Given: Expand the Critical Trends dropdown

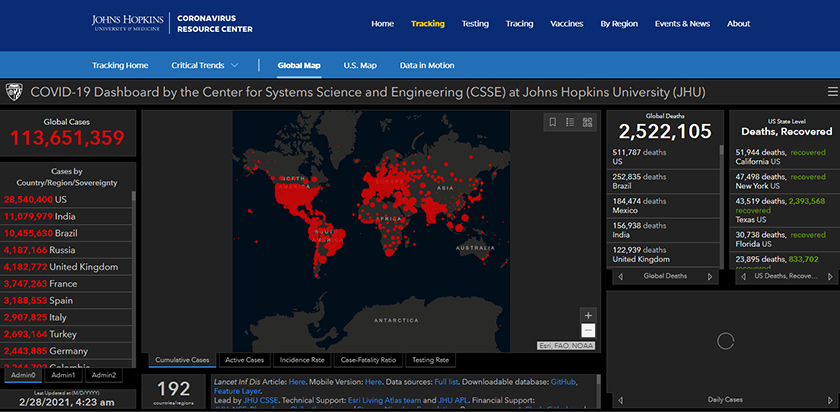Looking at the screenshot, I should pos(205,66).
